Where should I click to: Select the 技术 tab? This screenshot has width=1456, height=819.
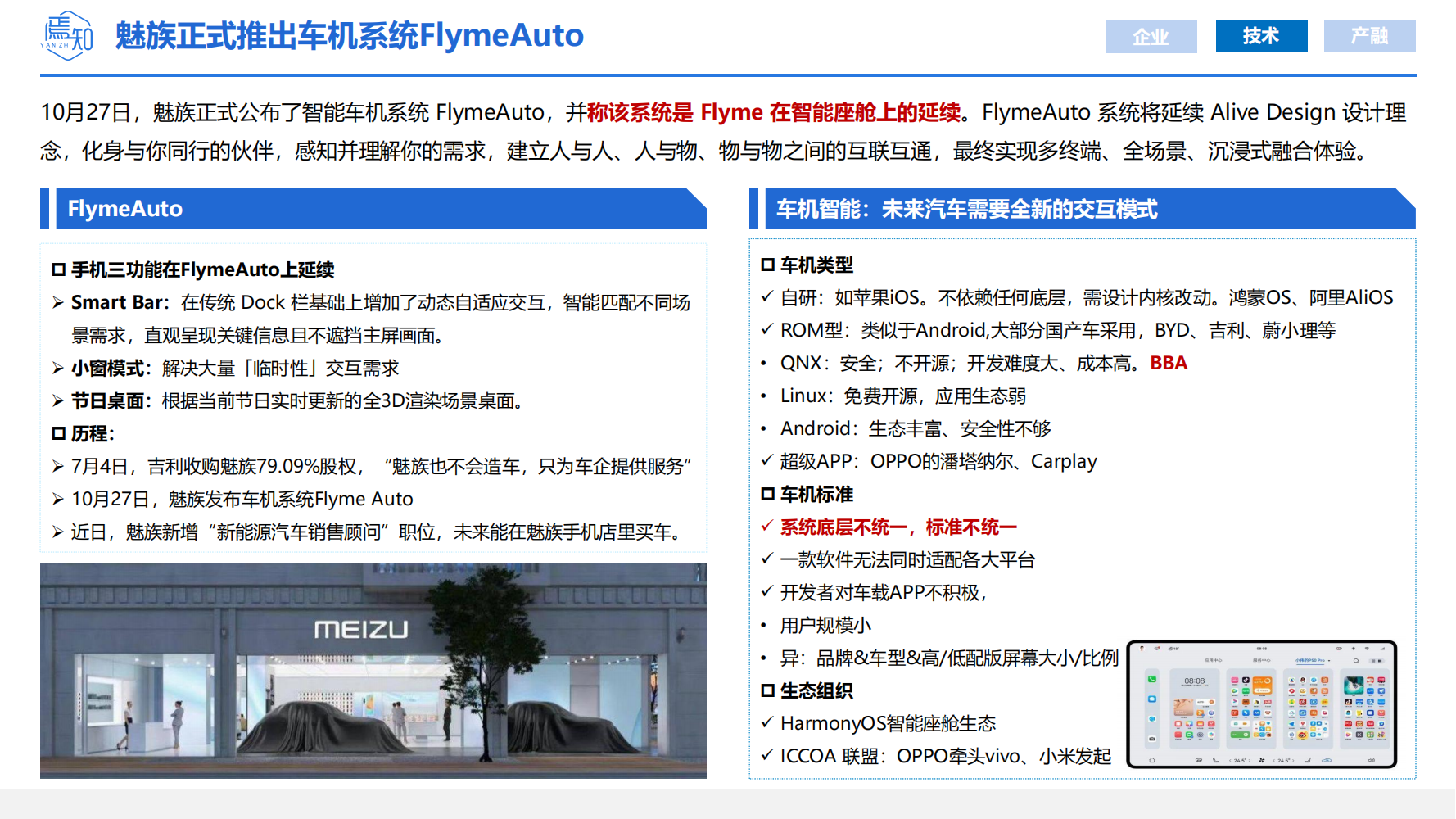click(x=1261, y=36)
